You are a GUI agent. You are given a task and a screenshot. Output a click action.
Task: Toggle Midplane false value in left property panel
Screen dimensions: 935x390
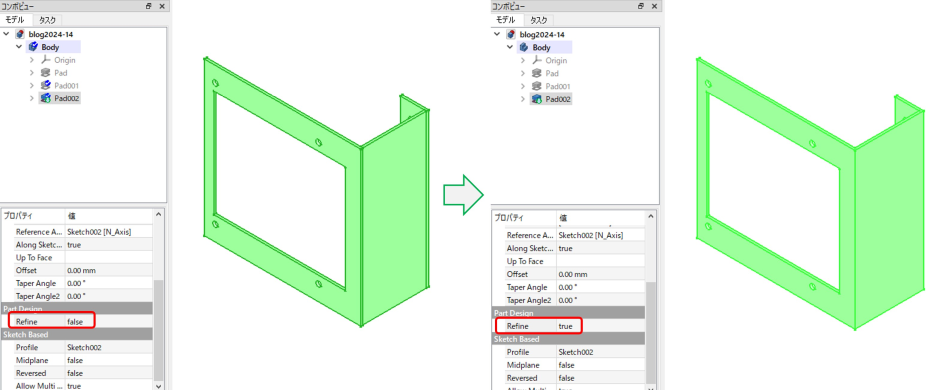[x=109, y=360]
